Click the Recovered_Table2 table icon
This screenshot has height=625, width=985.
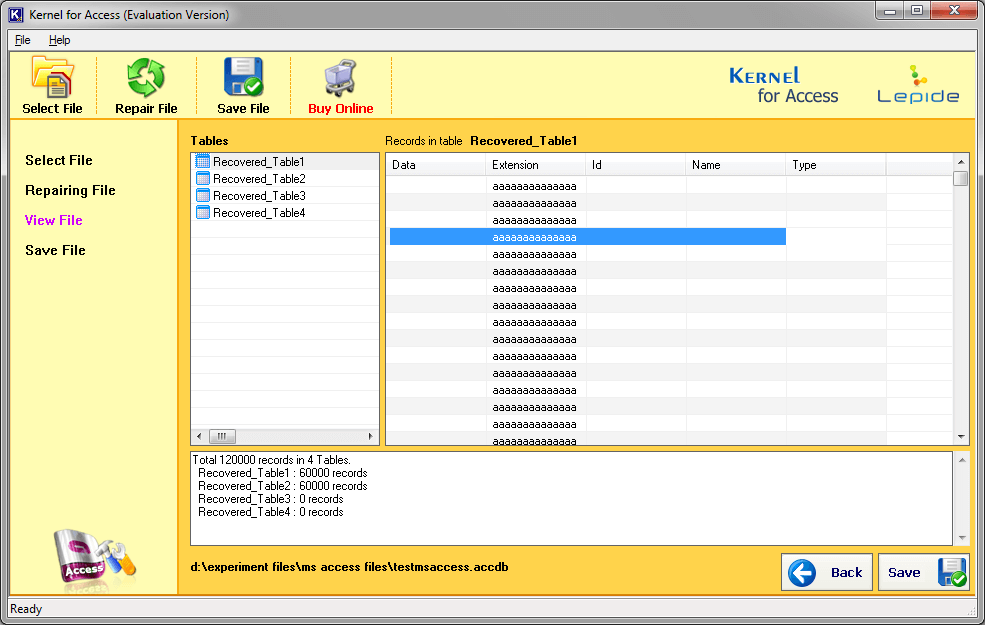[202, 178]
